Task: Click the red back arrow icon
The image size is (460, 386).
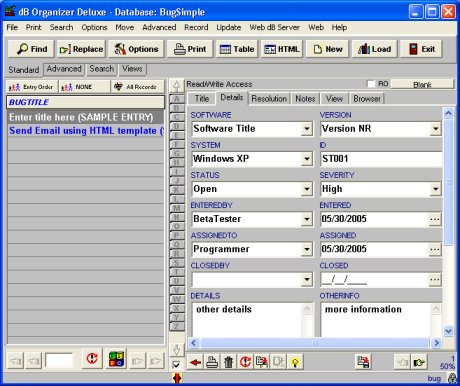Action: pyautogui.click(x=195, y=362)
